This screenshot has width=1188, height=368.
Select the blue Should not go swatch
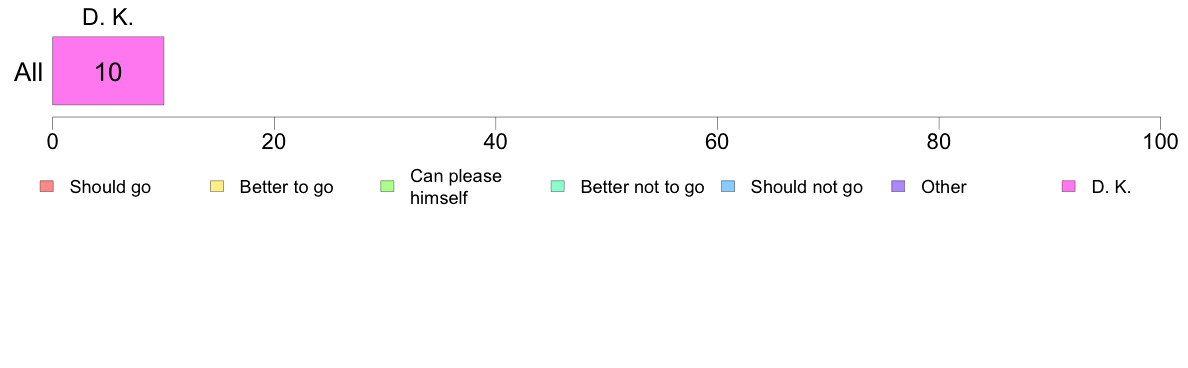pos(727,186)
